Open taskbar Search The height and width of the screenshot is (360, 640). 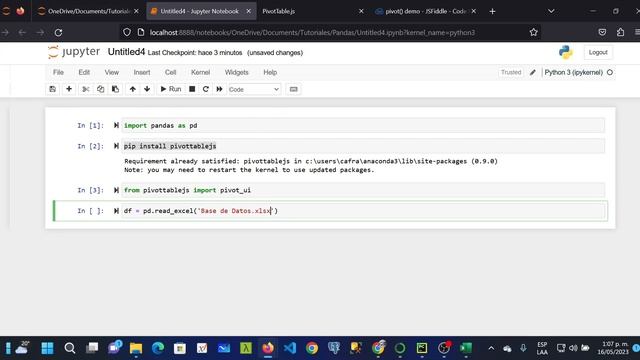[x=70, y=348]
